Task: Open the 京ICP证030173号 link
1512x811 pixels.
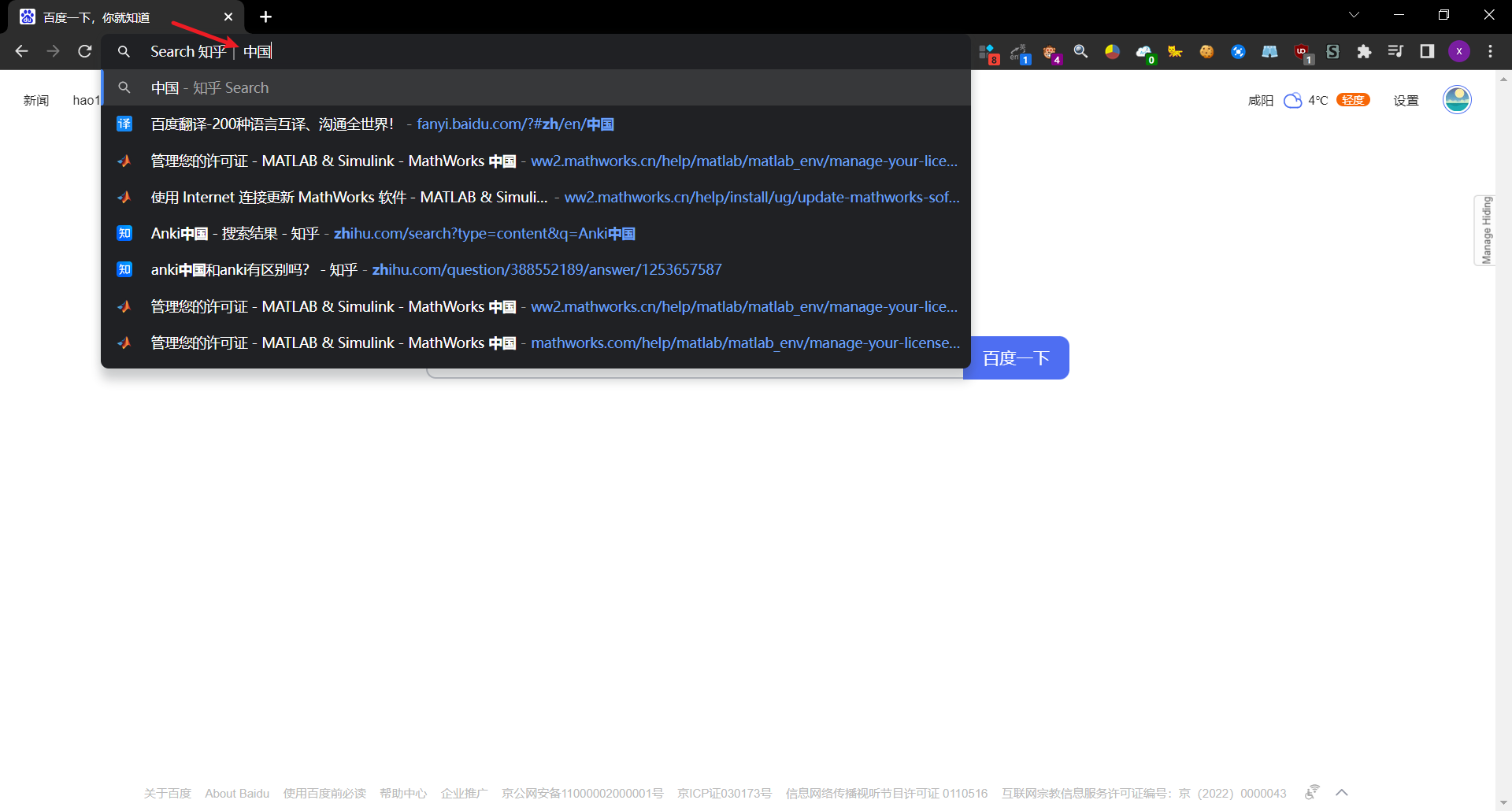Action: tap(724, 793)
